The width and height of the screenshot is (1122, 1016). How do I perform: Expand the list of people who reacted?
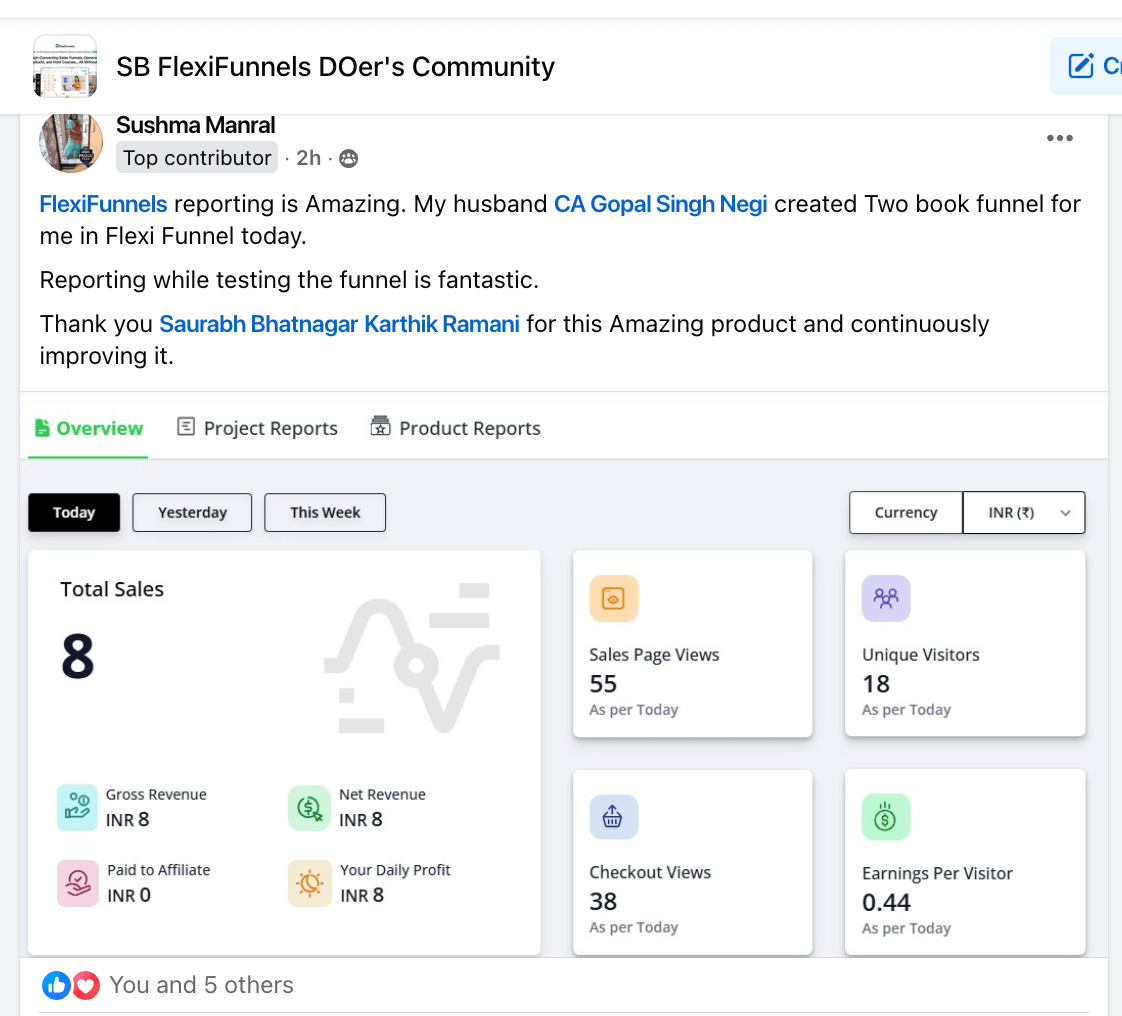(x=201, y=985)
